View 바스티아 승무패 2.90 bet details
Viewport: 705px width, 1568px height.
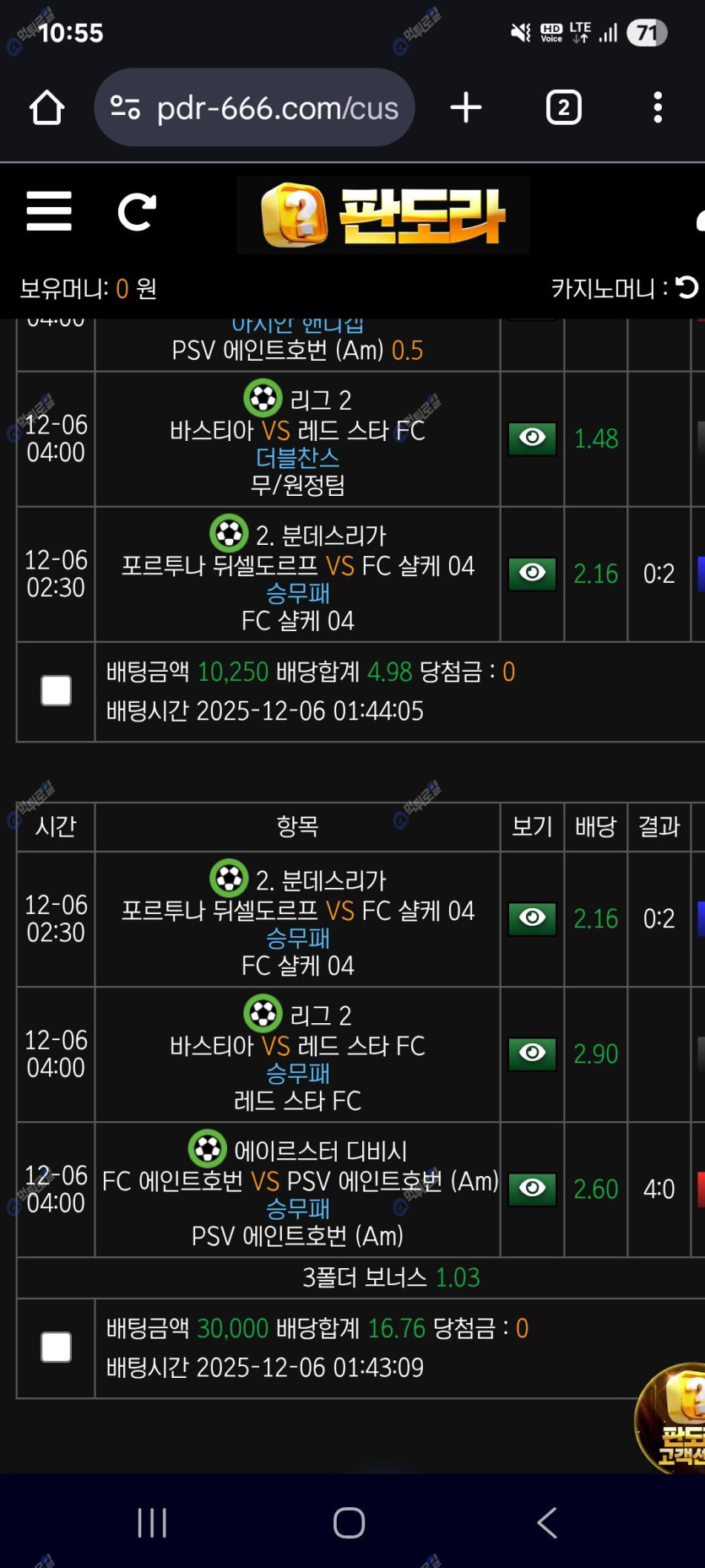pos(532,1053)
